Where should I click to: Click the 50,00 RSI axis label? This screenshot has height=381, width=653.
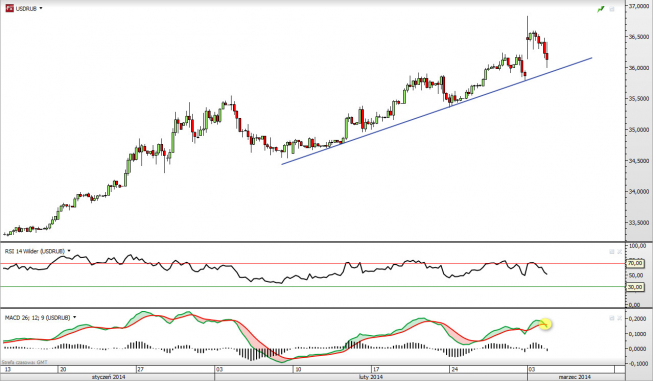[x=636, y=275]
